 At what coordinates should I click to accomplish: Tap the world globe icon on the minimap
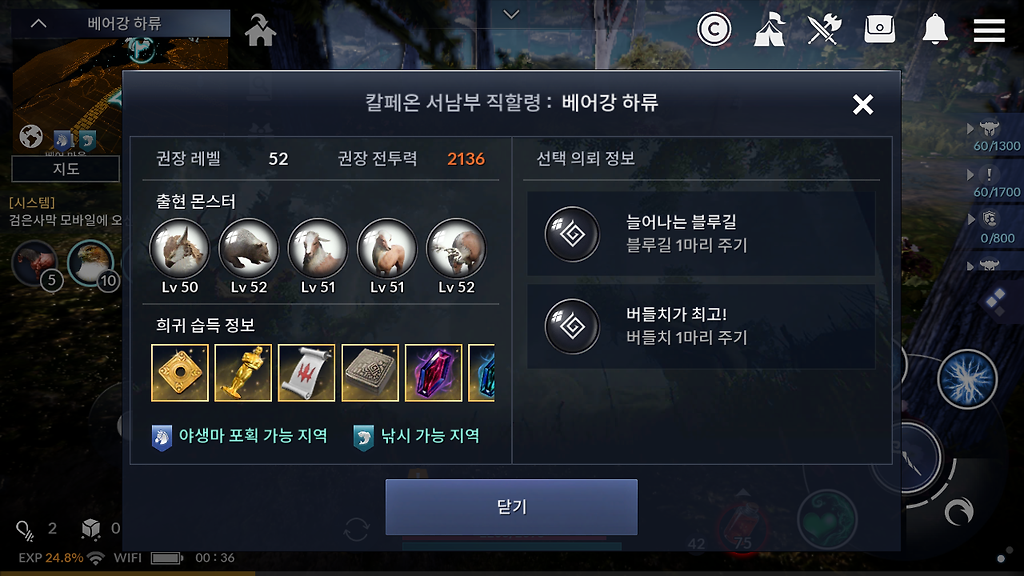[x=31, y=136]
